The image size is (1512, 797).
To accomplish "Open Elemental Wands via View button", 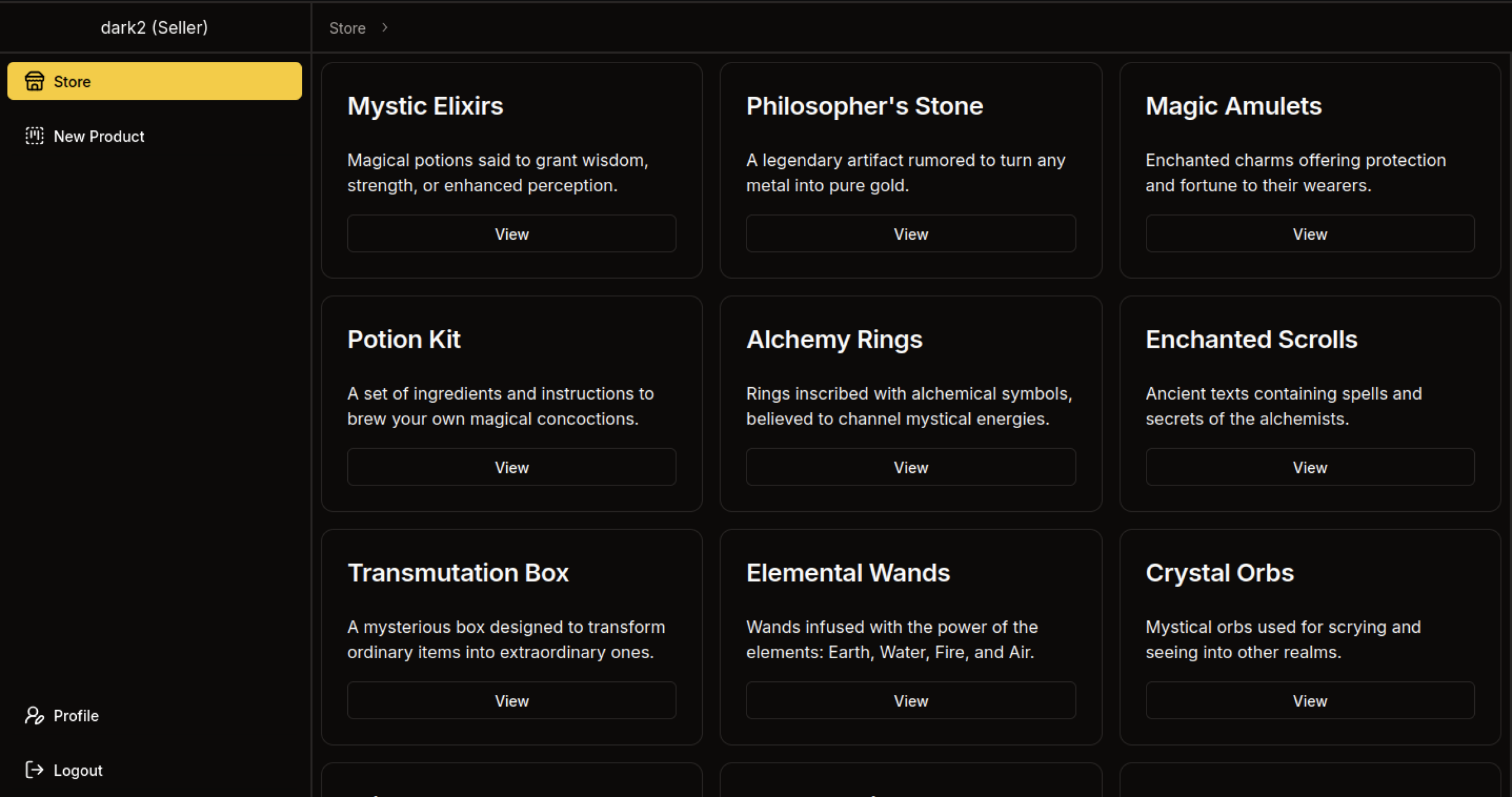I will pyautogui.click(x=910, y=701).
